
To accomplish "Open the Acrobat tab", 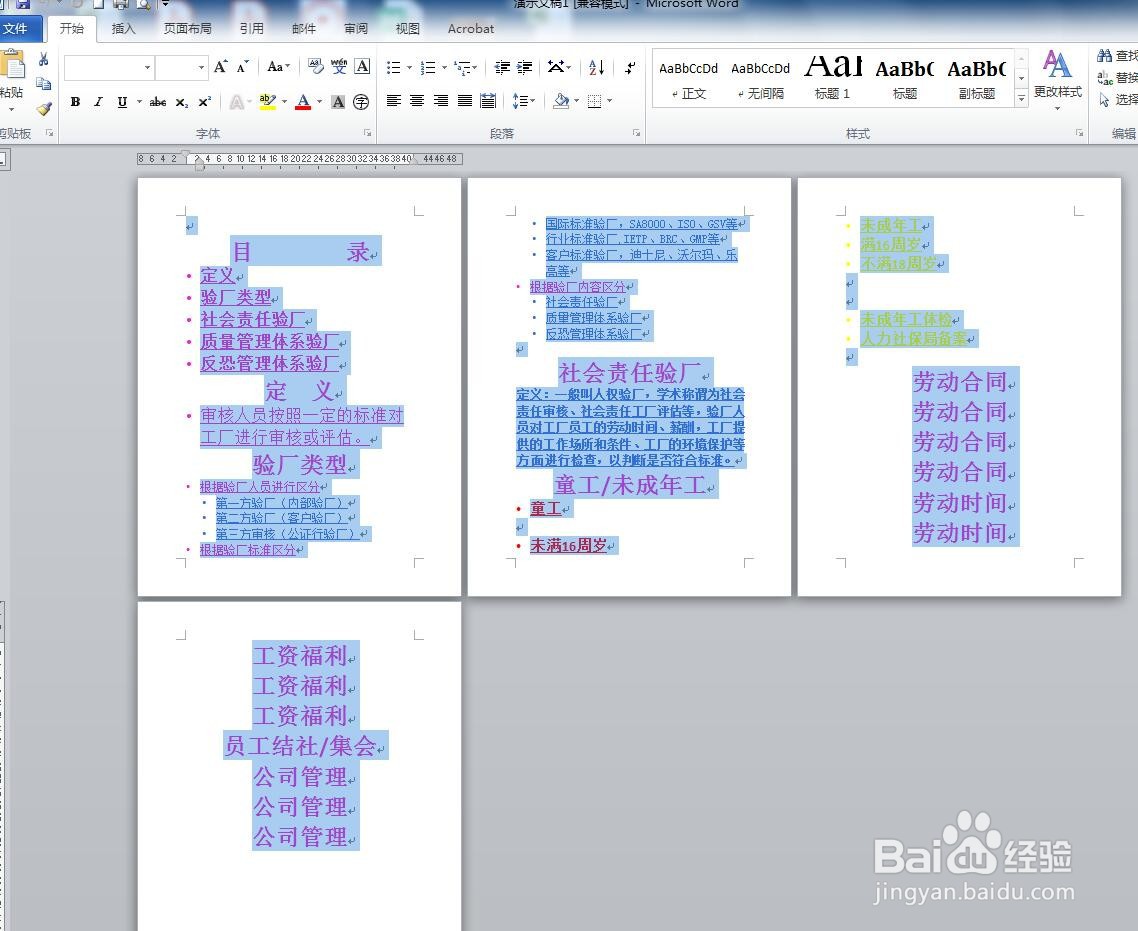I will tap(470, 28).
